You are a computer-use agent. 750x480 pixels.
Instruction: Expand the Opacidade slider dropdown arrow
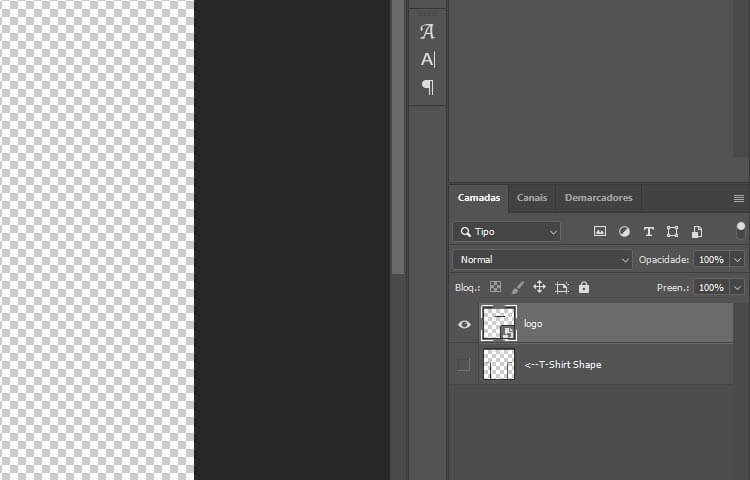[737, 259]
